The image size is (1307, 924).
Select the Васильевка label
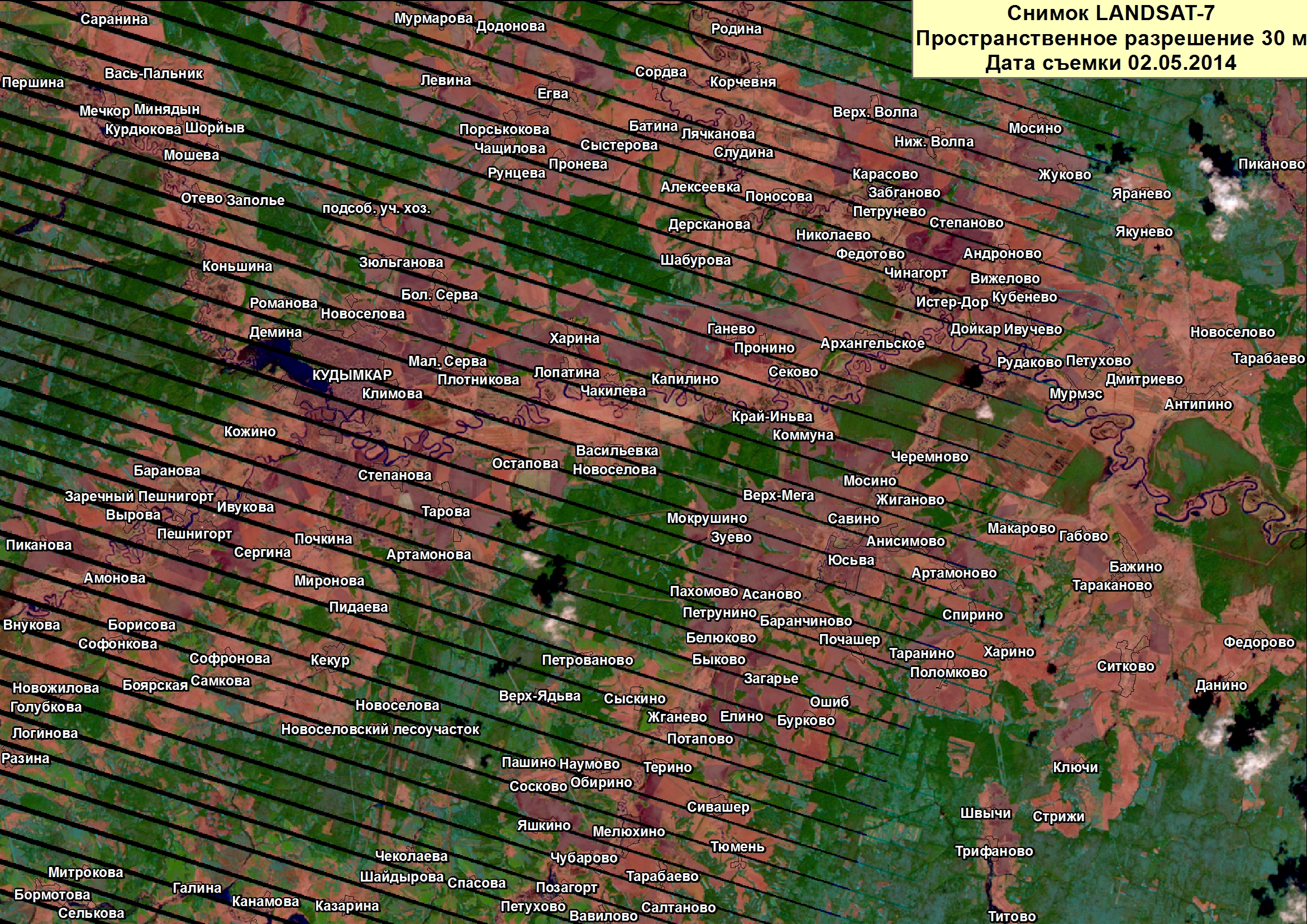point(617,451)
